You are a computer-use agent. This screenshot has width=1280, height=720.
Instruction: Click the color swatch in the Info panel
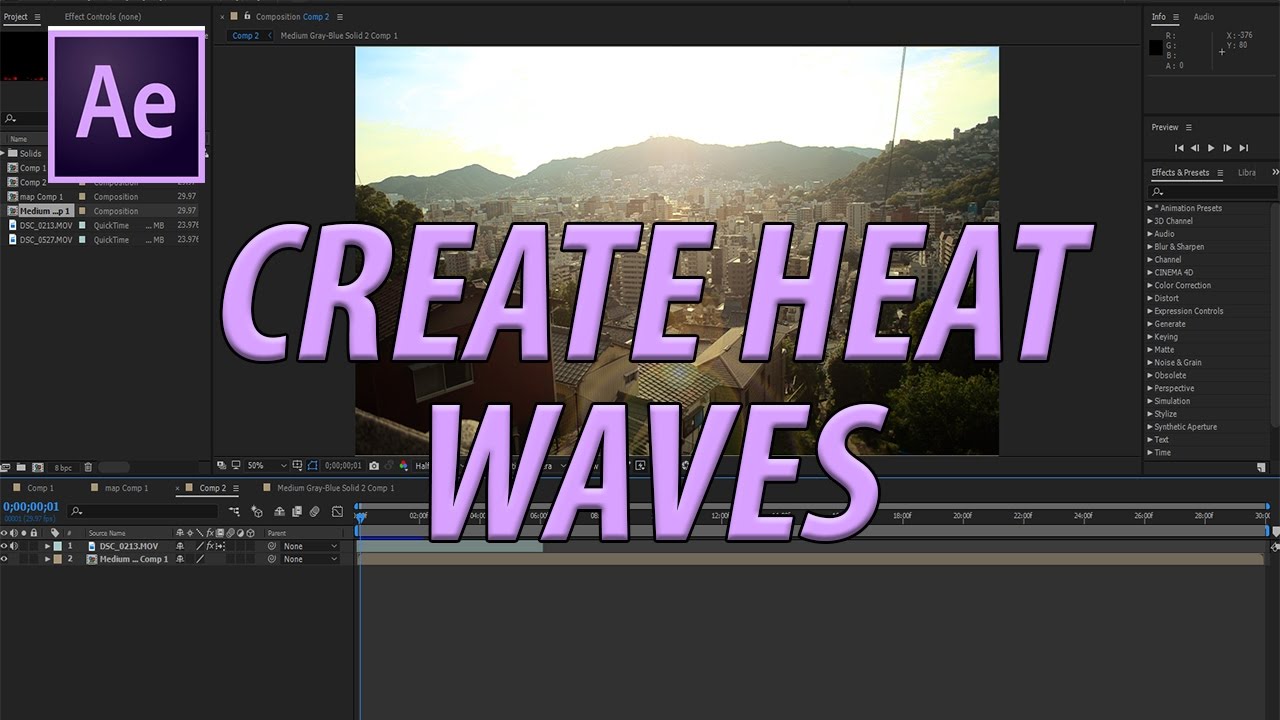[1156, 47]
